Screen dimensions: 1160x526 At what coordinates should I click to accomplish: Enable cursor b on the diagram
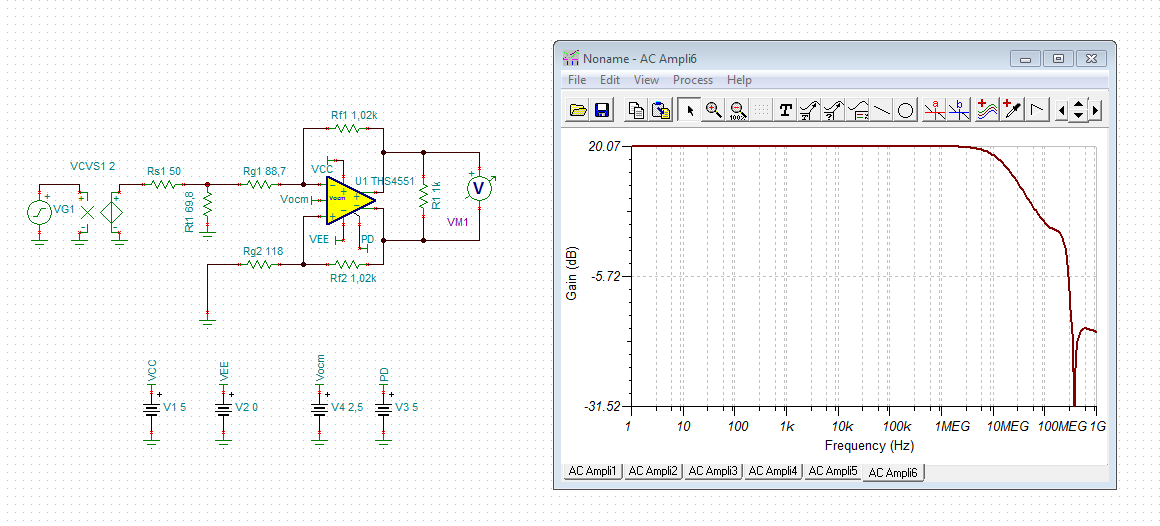point(960,110)
